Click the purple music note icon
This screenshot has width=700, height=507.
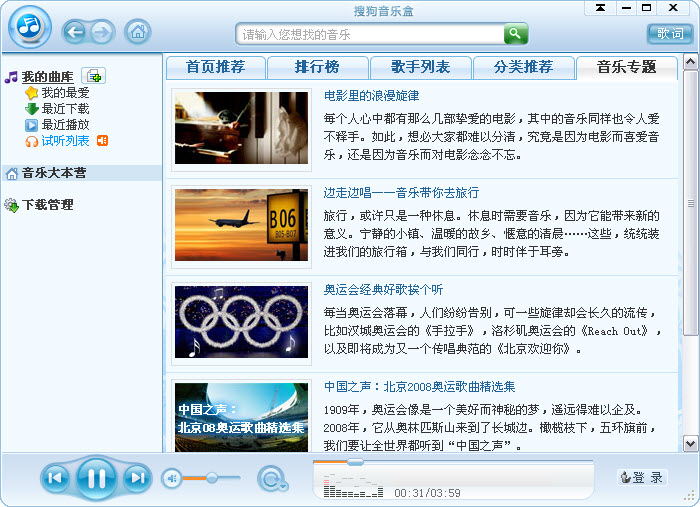11,77
